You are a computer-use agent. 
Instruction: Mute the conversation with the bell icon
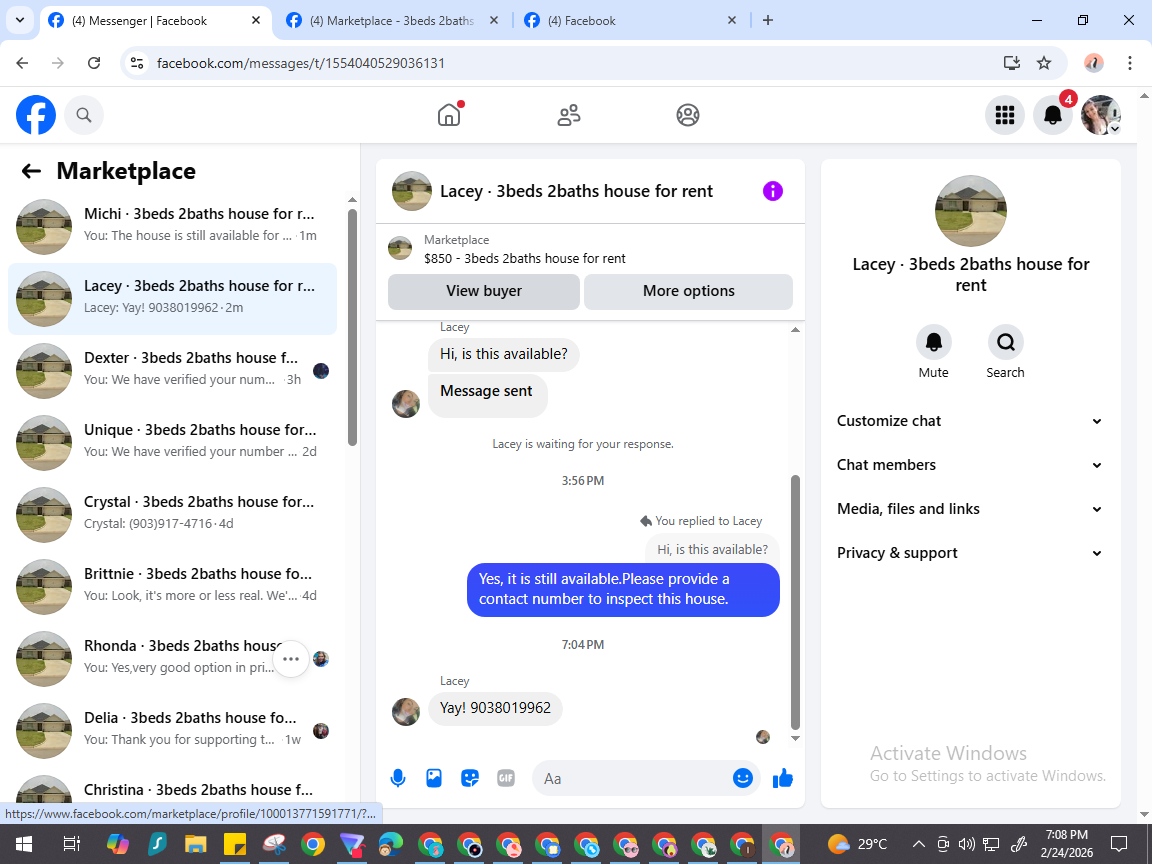coord(933,342)
